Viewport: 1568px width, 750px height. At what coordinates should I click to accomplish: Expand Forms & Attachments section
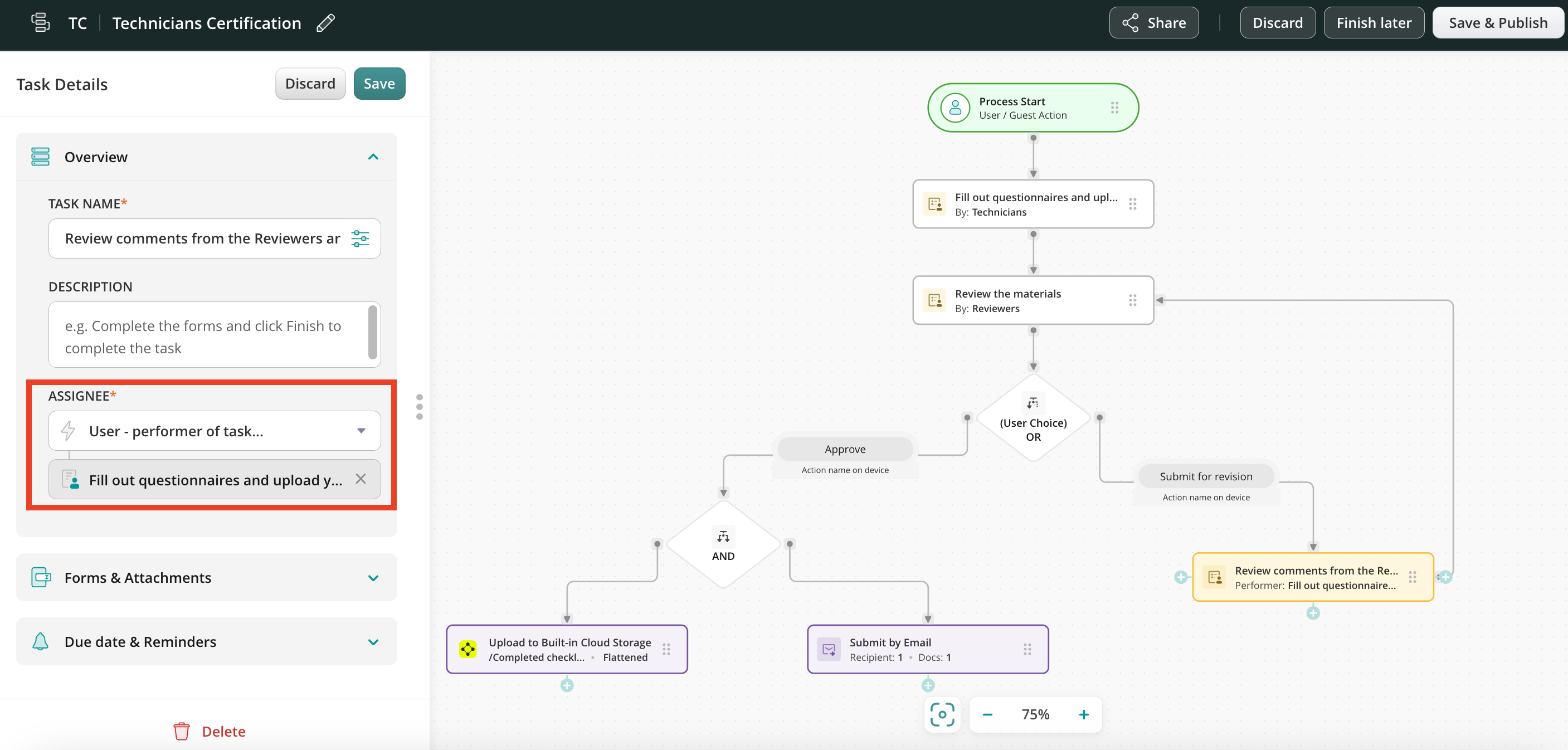[373, 578]
